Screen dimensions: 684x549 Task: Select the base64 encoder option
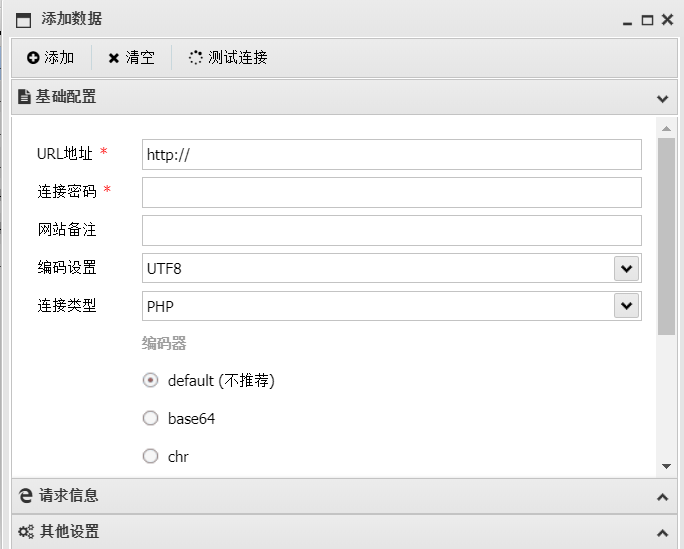150,419
